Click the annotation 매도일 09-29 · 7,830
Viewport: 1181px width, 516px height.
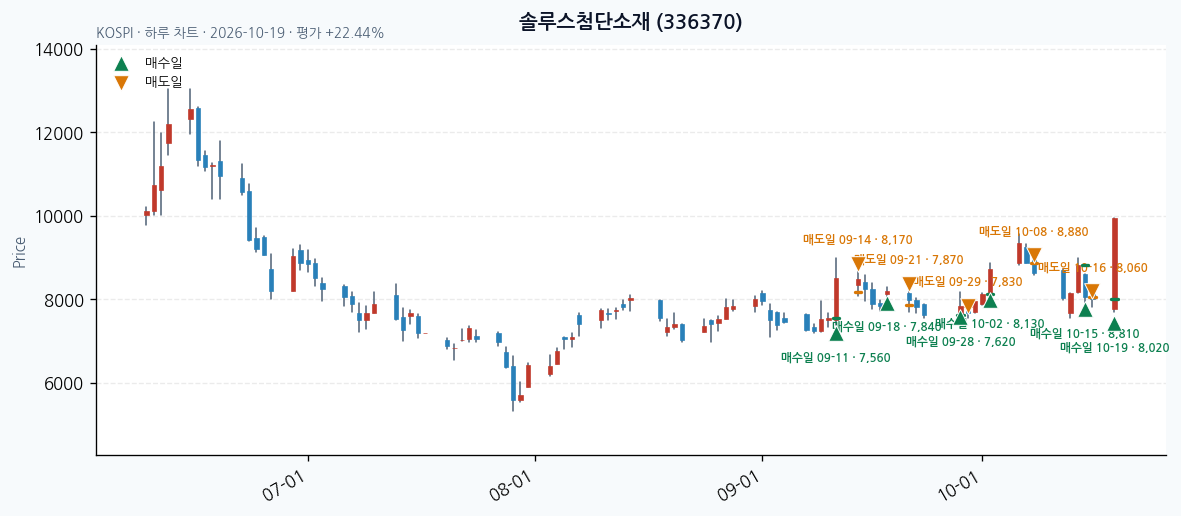[968, 282]
